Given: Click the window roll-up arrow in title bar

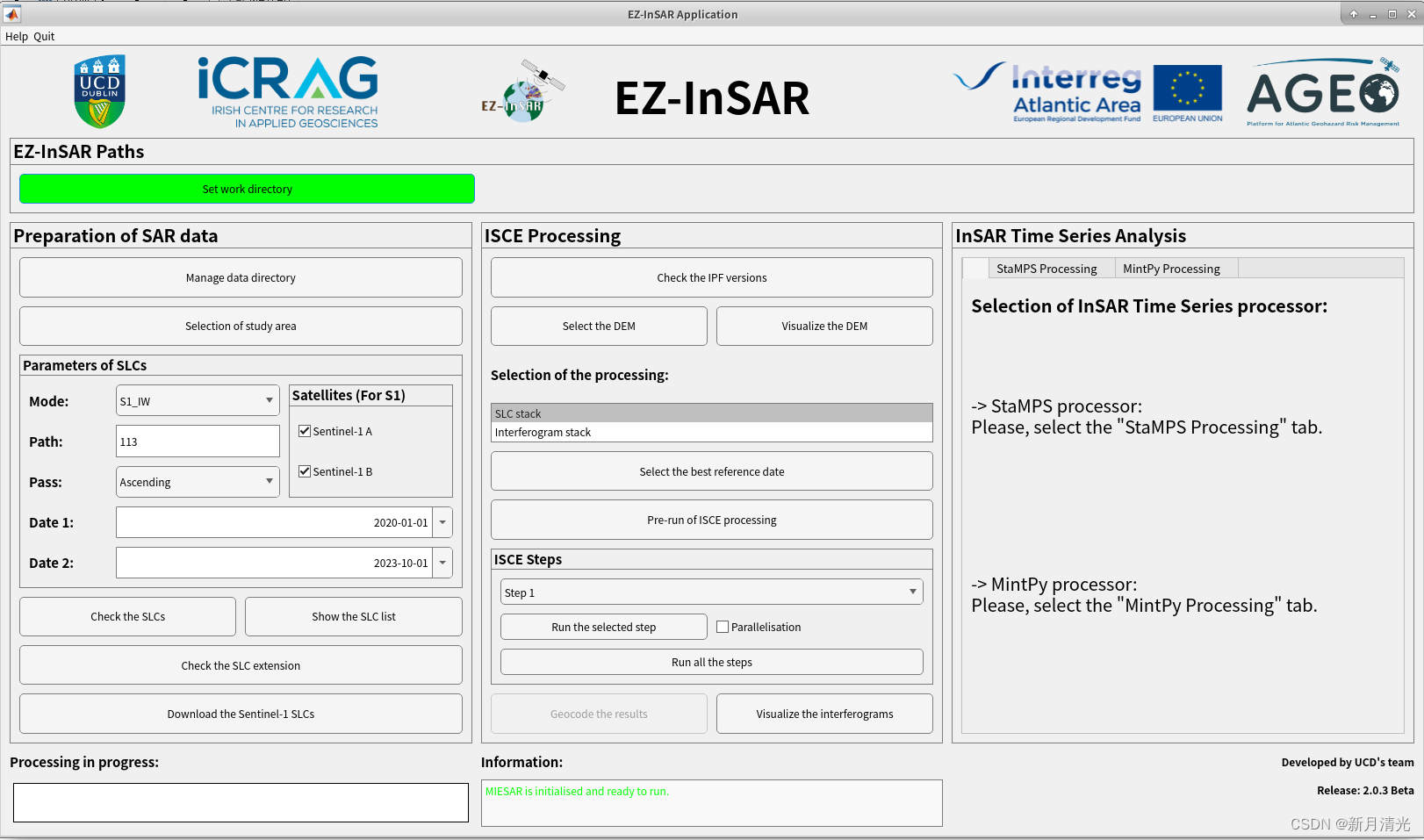Looking at the screenshot, I should pyautogui.click(x=1353, y=14).
